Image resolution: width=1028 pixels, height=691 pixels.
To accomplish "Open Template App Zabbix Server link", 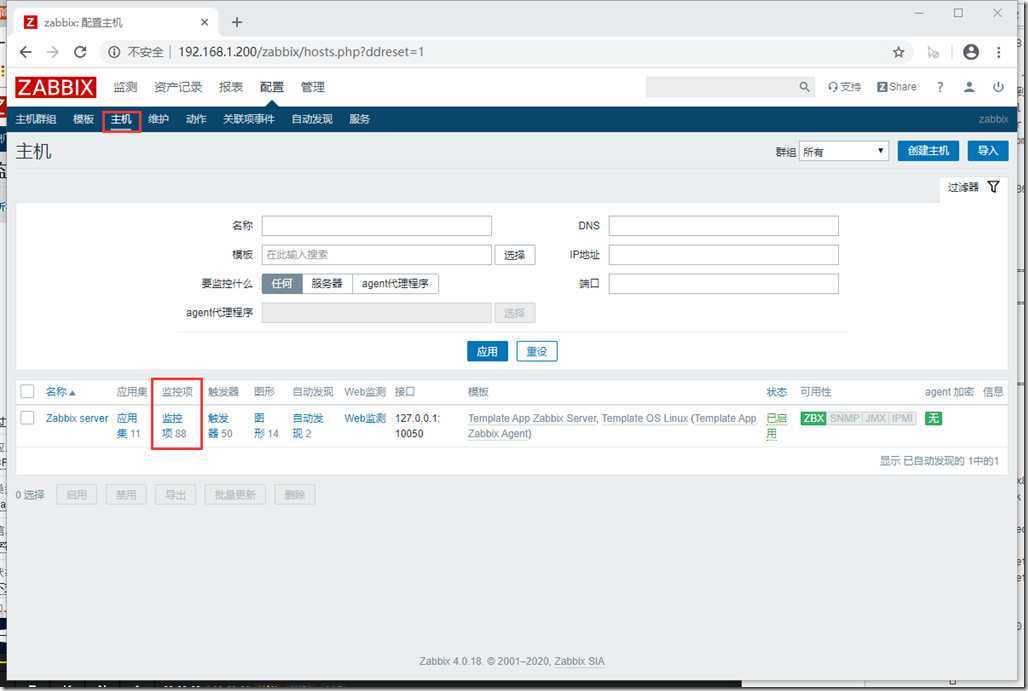I will click(x=532, y=418).
